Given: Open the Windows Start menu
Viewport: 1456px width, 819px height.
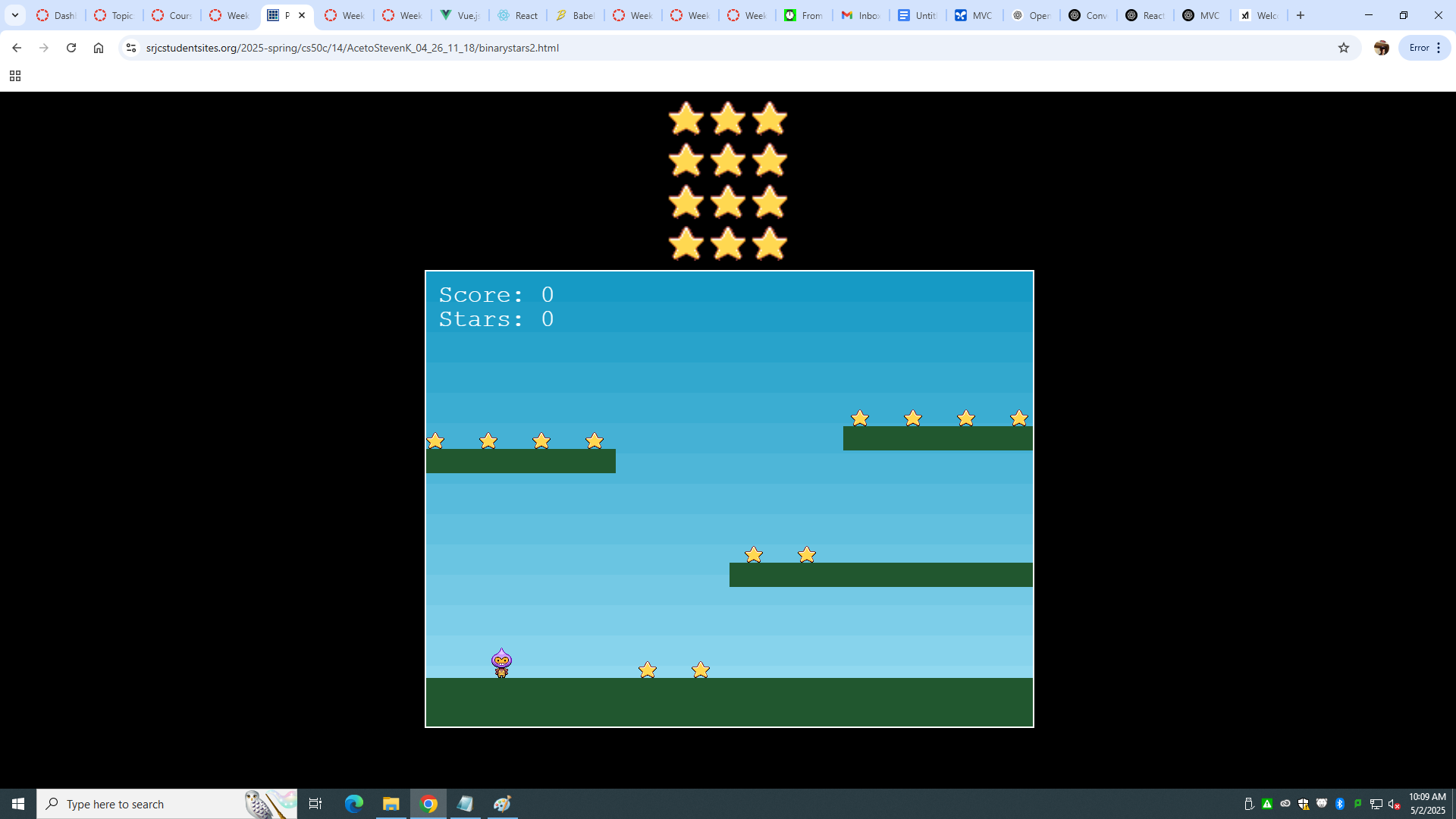Looking at the screenshot, I should pos(18,804).
